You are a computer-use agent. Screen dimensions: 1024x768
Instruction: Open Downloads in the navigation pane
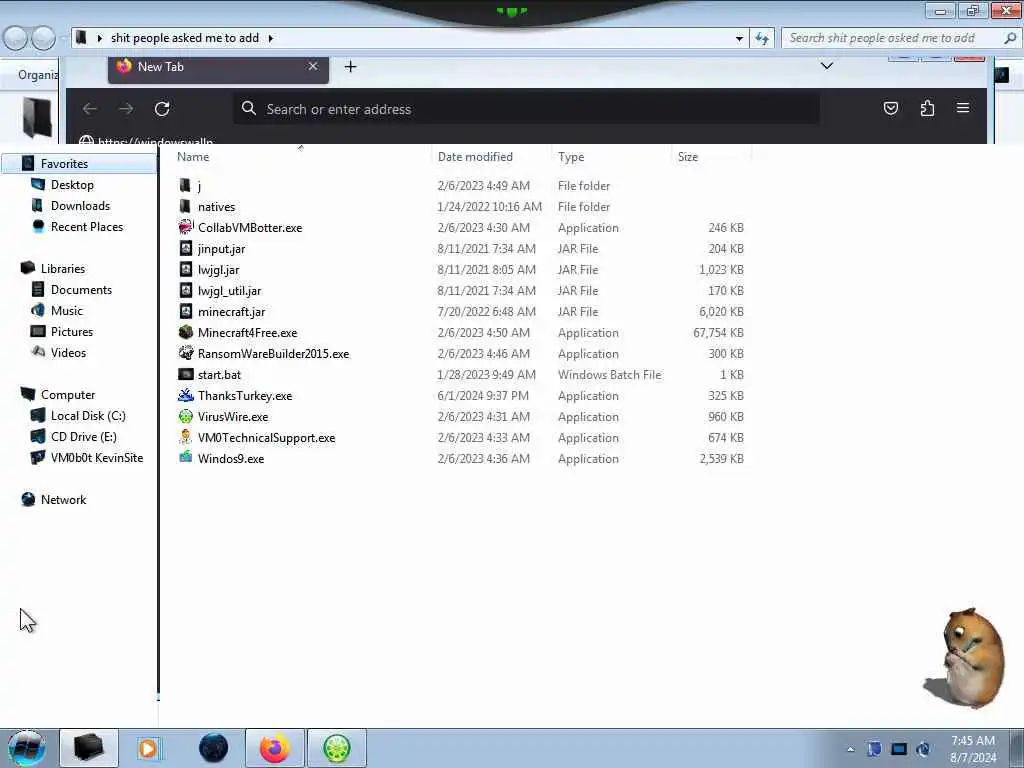pyautogui.click(x=80, y=205)
